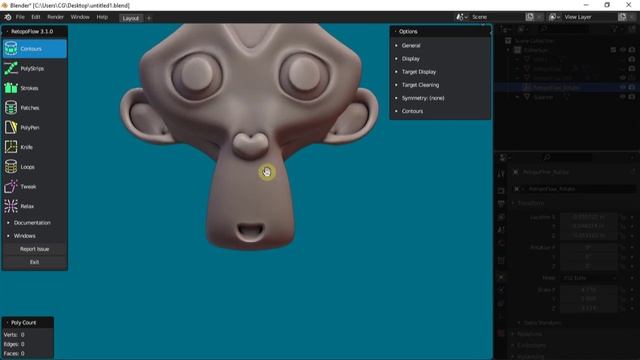Click the Scene selector icon
The image size is (640, 360).
(x=462, y=17)
